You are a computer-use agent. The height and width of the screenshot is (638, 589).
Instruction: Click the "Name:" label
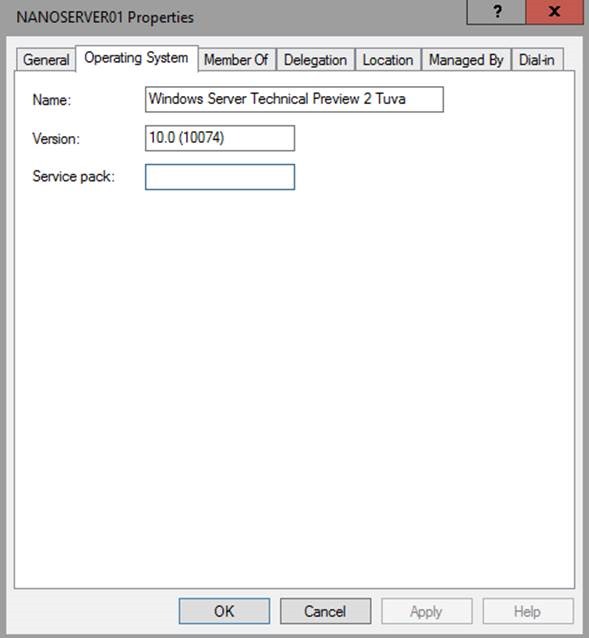click(x=52, y=100)
